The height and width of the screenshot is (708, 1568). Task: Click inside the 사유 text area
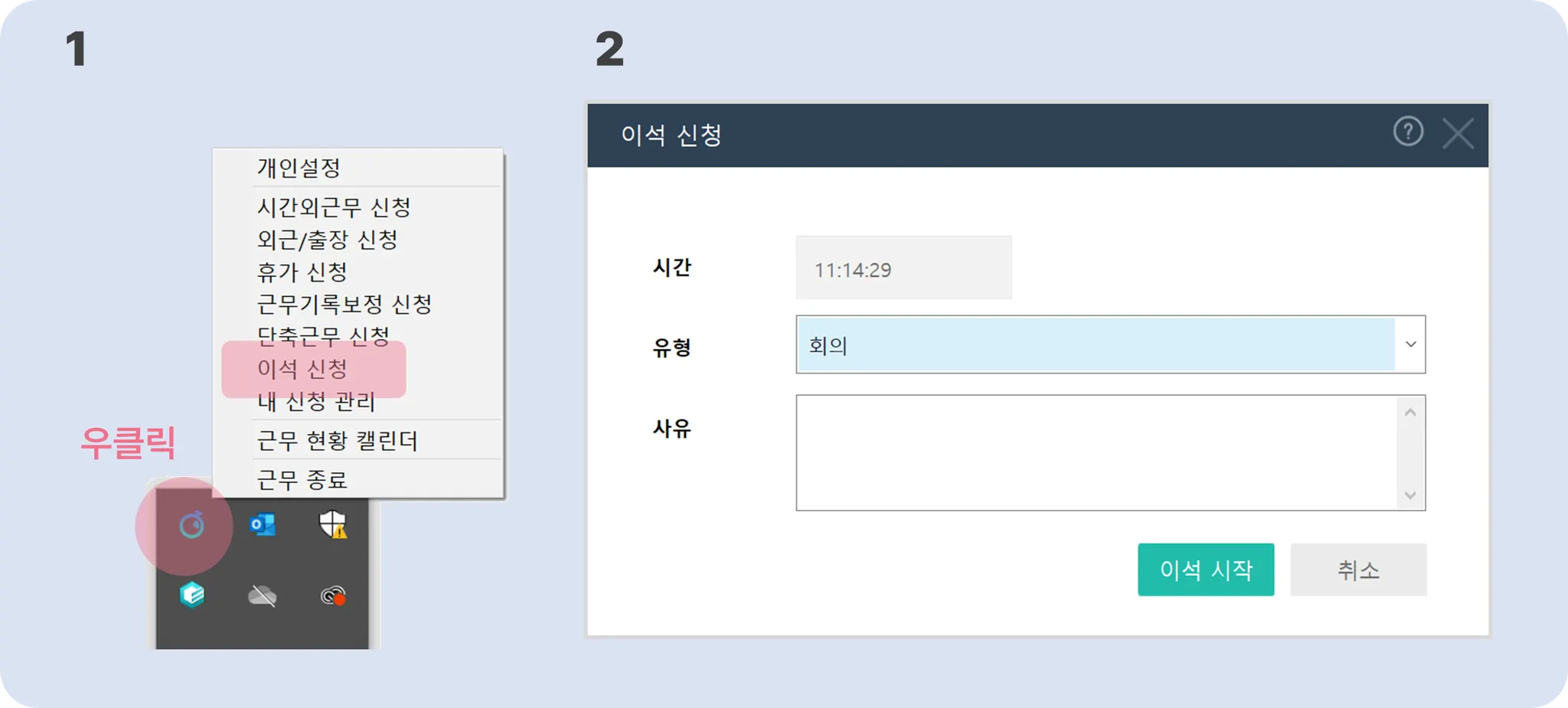point(1095,452)
